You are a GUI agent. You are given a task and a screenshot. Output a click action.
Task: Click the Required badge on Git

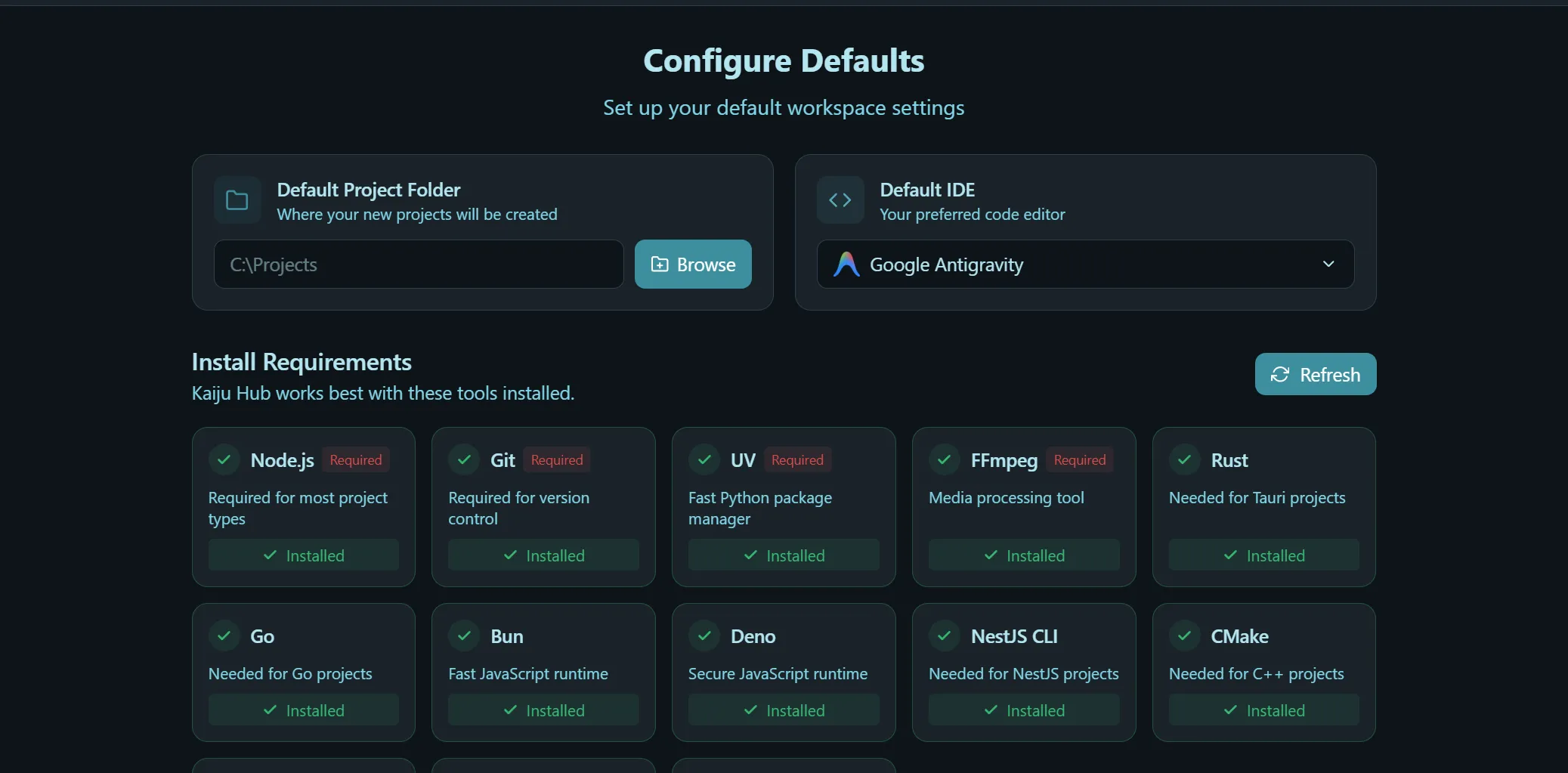point(557,460)
